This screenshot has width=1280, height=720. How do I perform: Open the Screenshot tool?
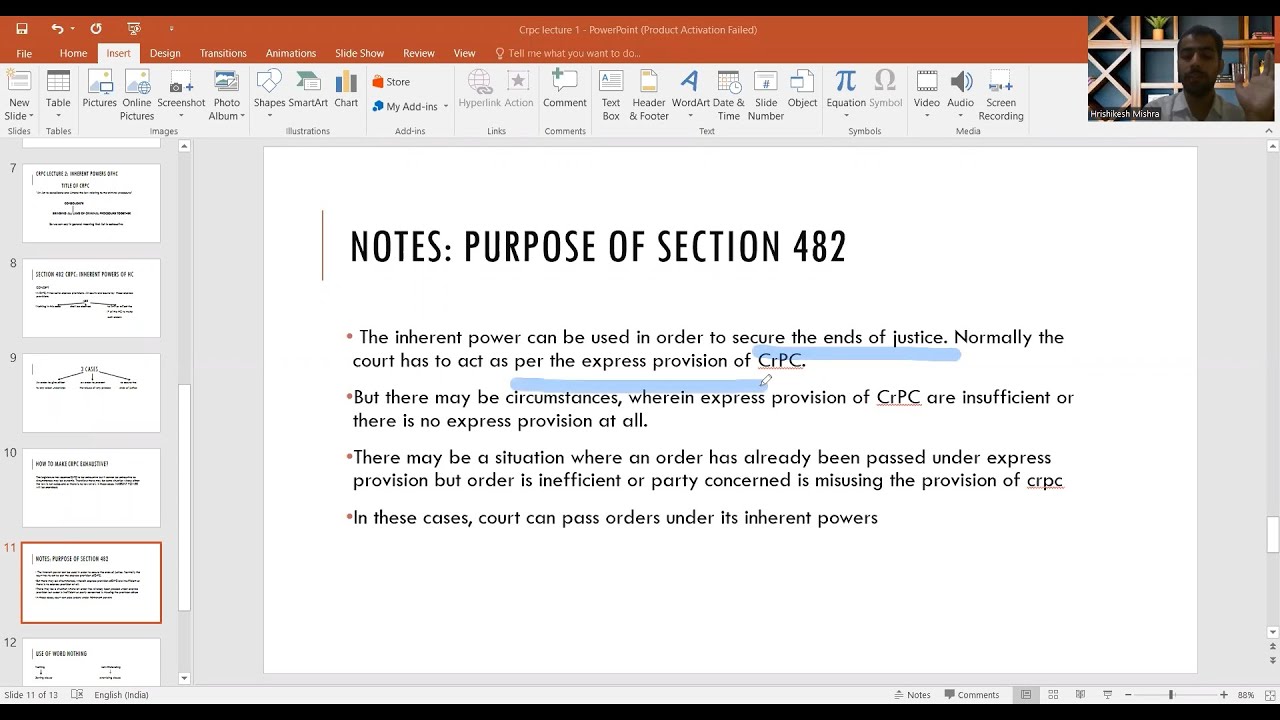[181, 95]
